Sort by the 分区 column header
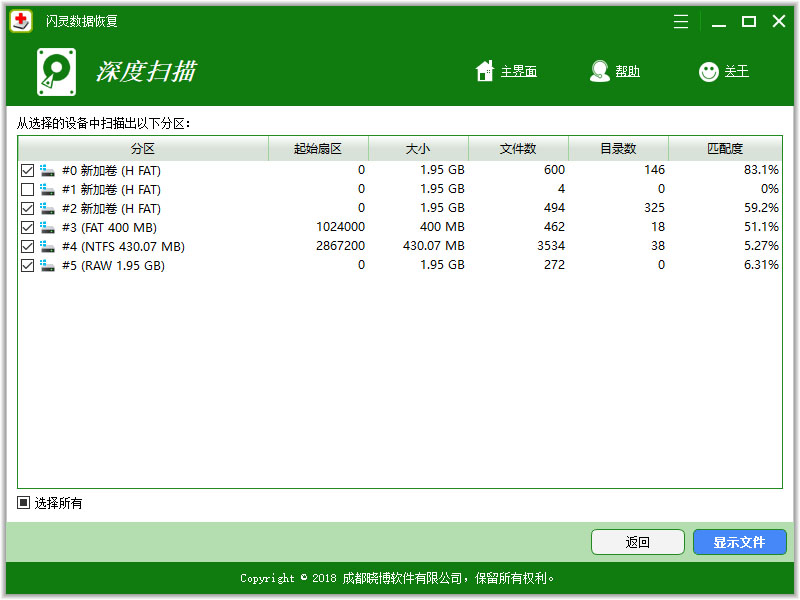Screen dimensions: 800x600 pos(143,148)
